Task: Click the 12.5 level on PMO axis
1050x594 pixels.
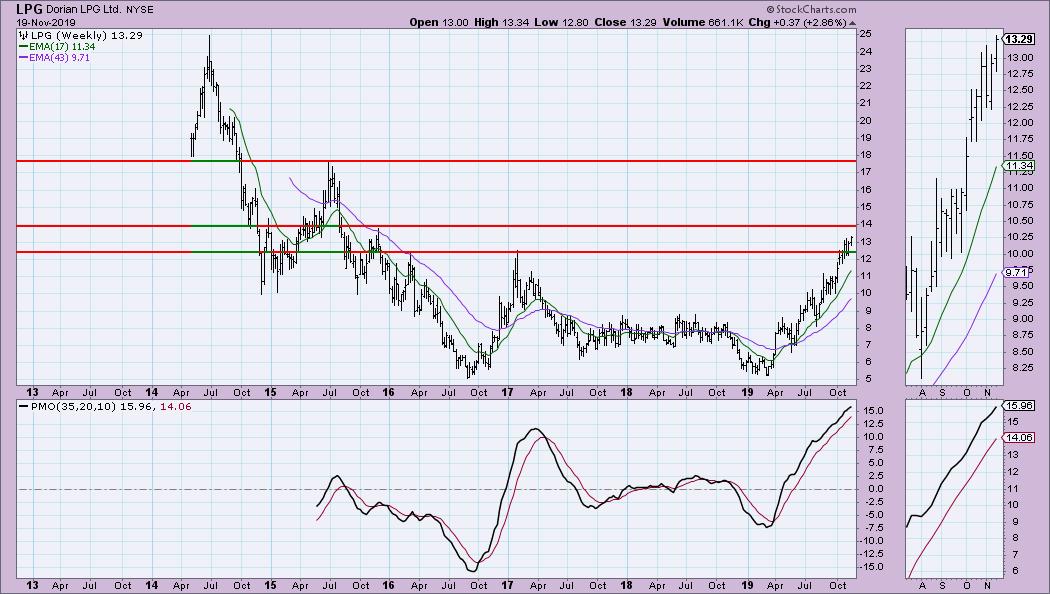Action: pyautogui.click(x=871, y=424)
